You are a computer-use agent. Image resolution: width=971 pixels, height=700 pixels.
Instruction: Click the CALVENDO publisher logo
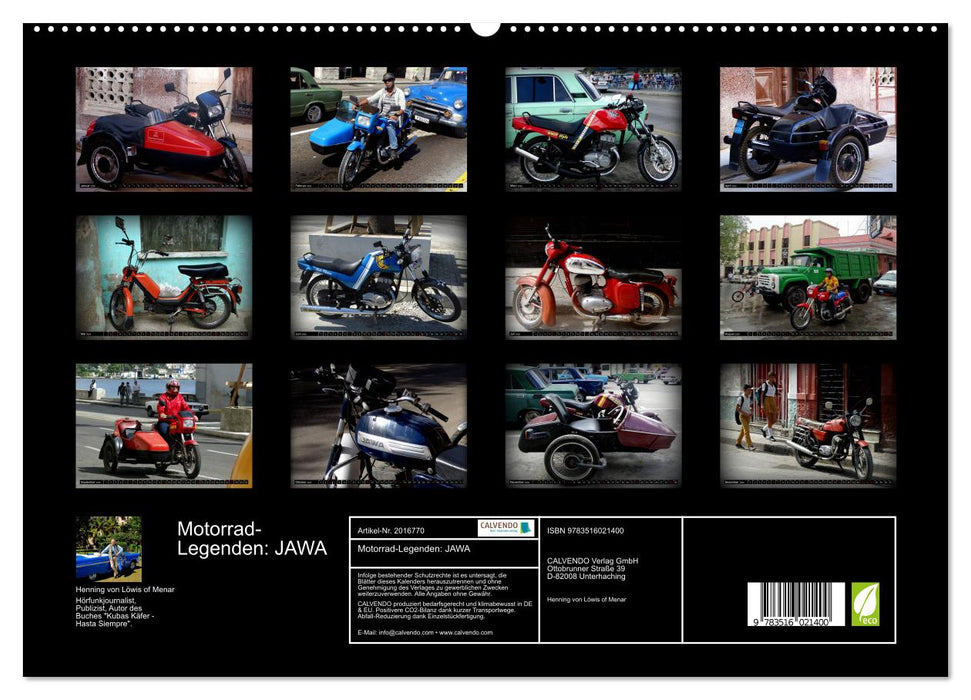498,530
